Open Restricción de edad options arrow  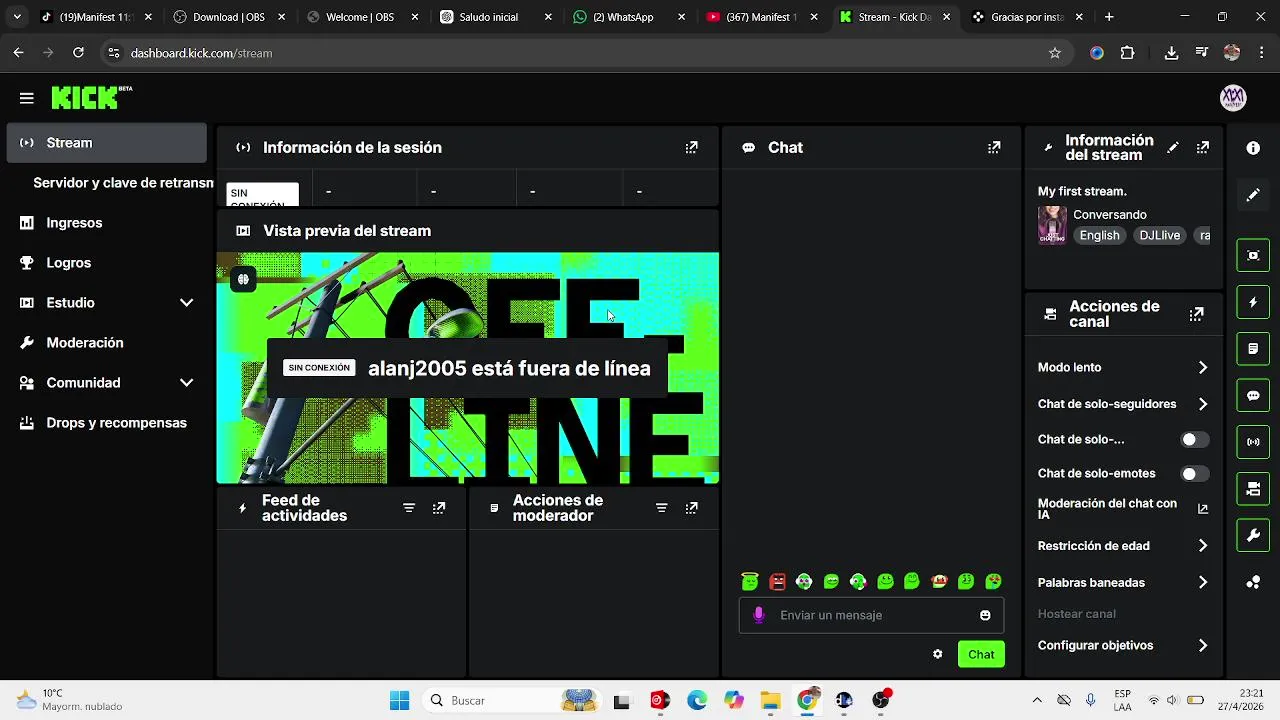(x=1203, y=546)
